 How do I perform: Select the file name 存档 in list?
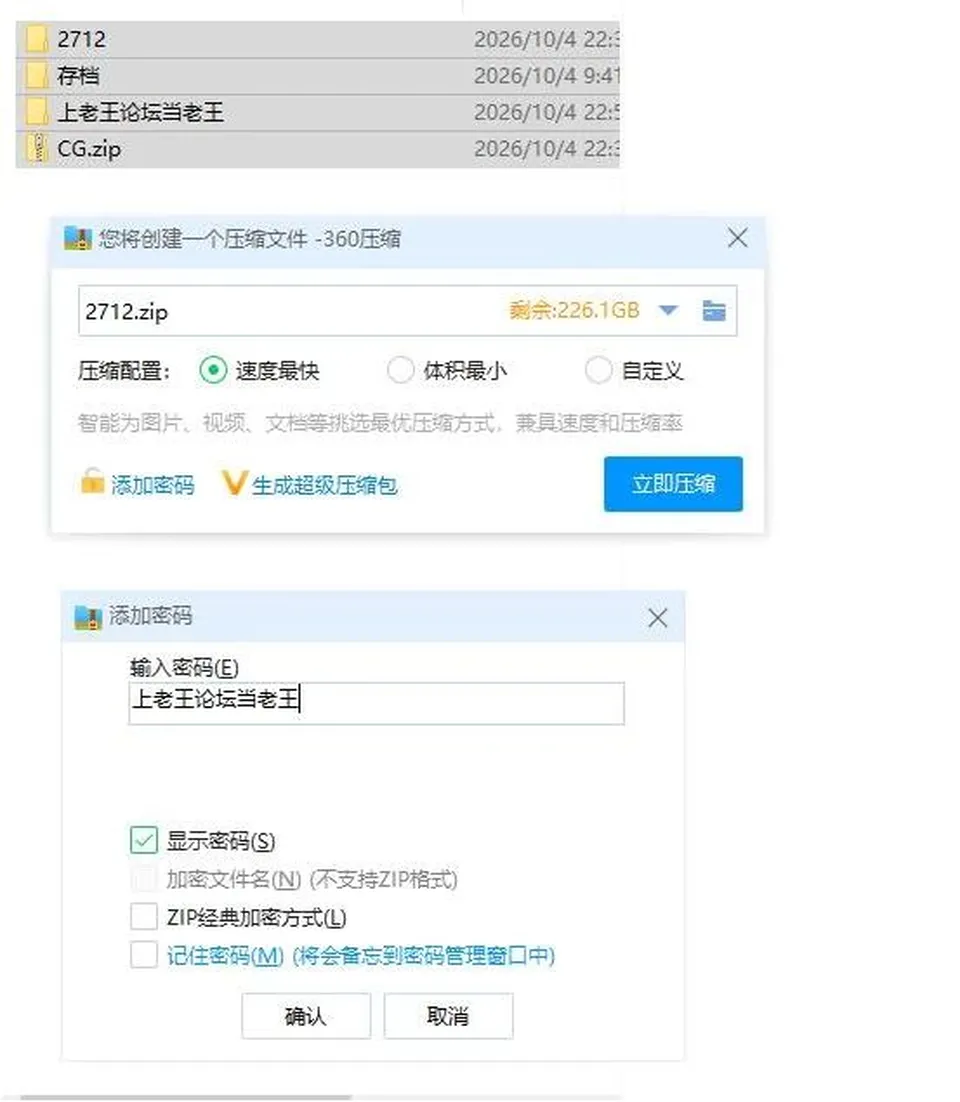pos(78,76)
